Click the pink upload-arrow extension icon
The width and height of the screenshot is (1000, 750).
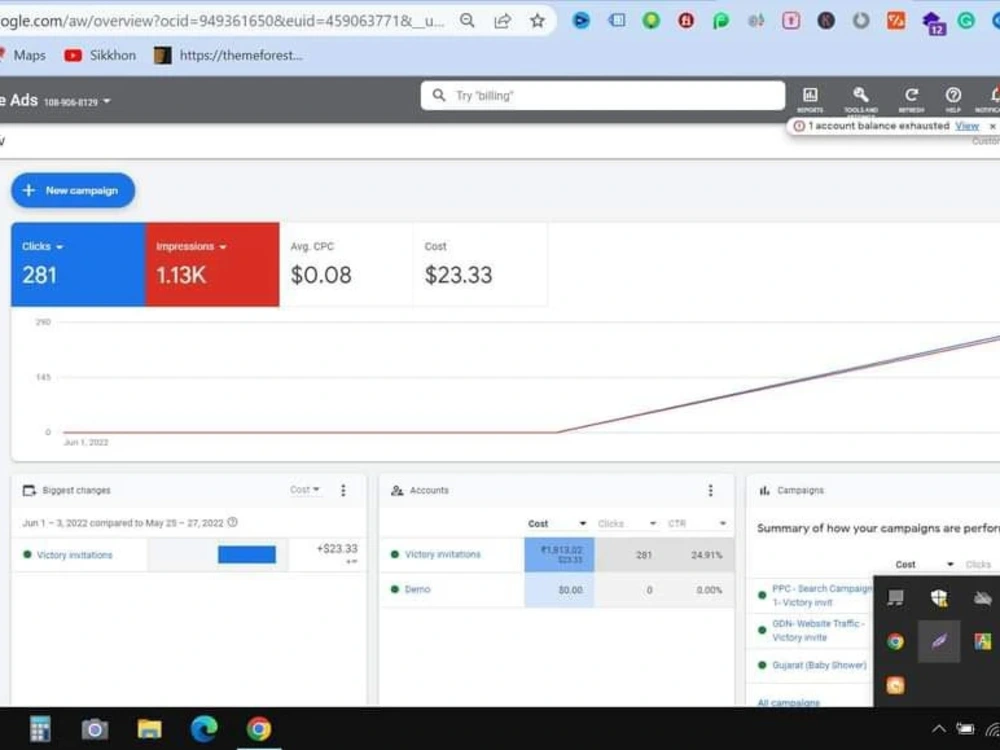[x=791, y=21]
